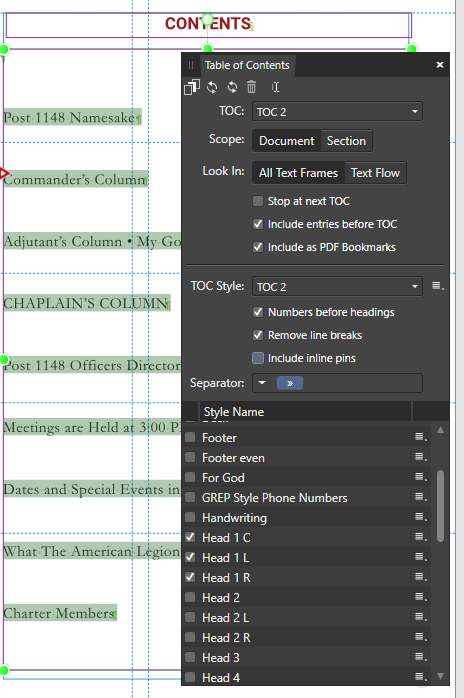Click the second update icon beside the trash
The width and height of the screenshot is (464, 698).
232,87
